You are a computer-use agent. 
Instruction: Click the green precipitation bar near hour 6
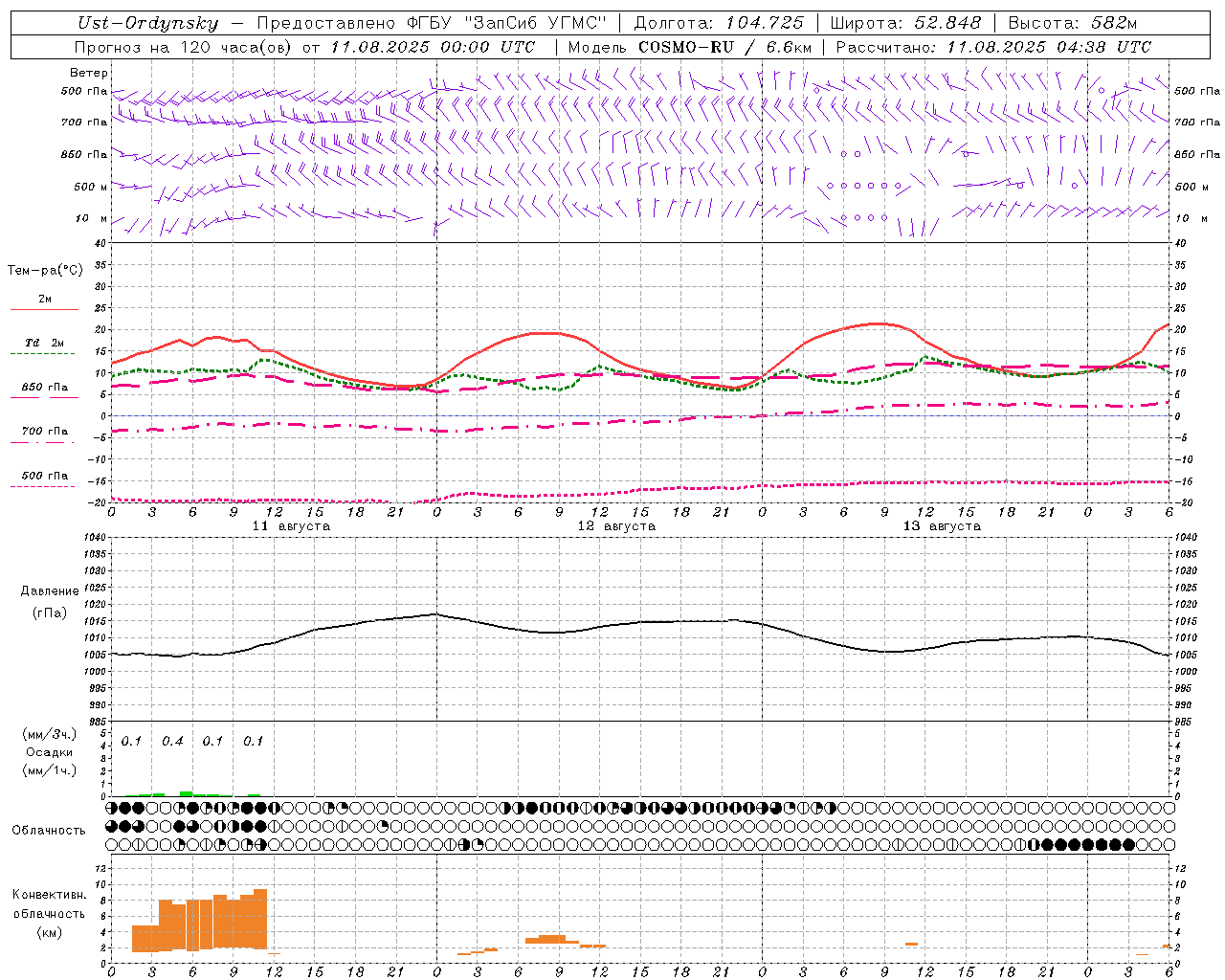187,793
